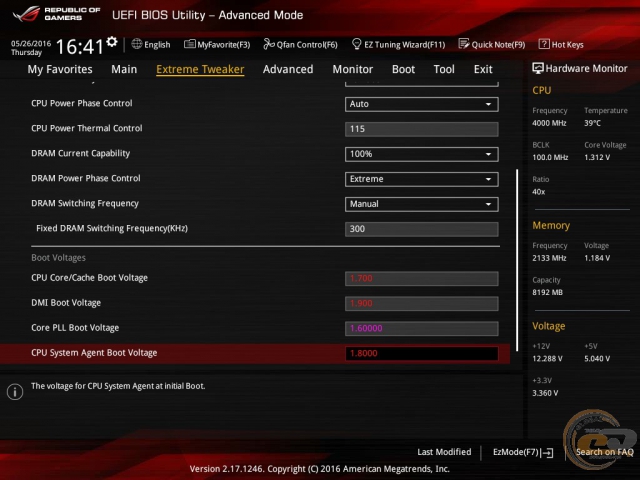Launch EZ Tuning Wizard(F11)

tap(398, 44)
